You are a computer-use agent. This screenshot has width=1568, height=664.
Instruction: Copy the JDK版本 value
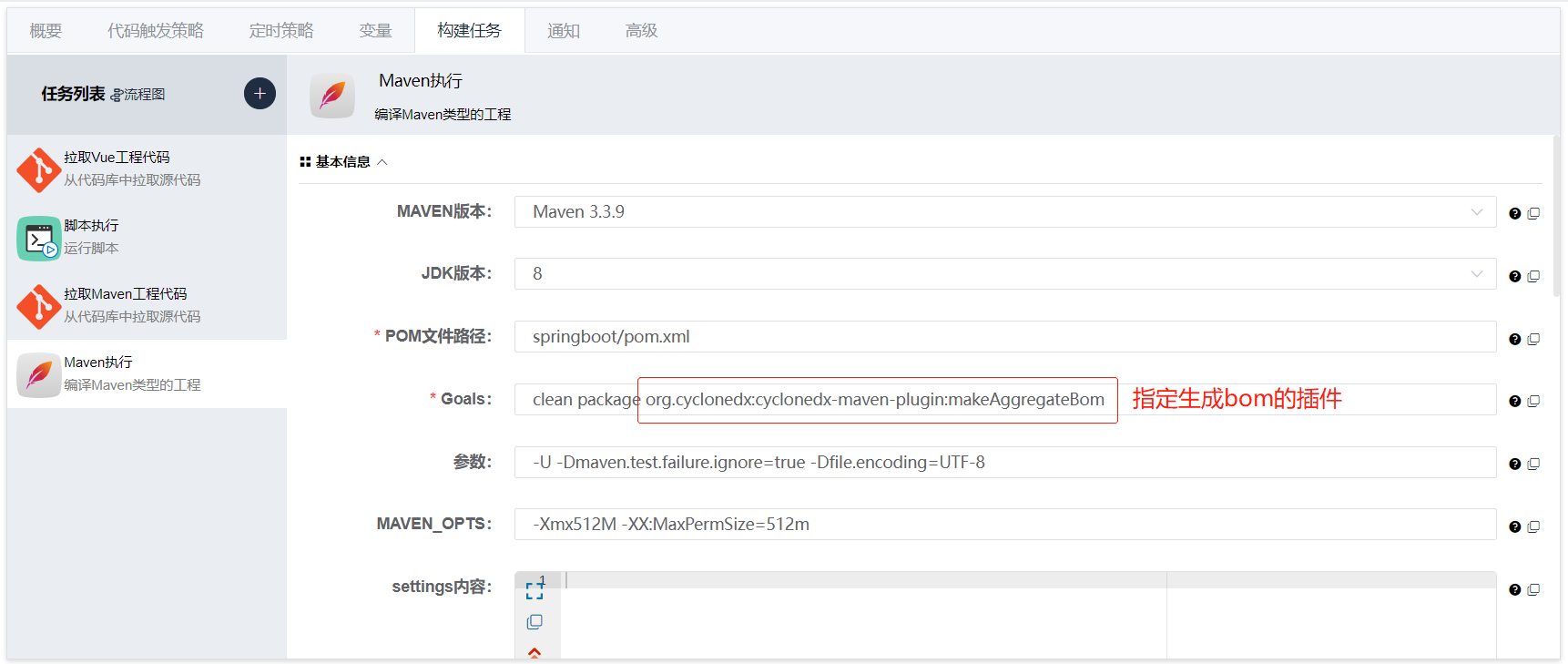coord(1533,276)
